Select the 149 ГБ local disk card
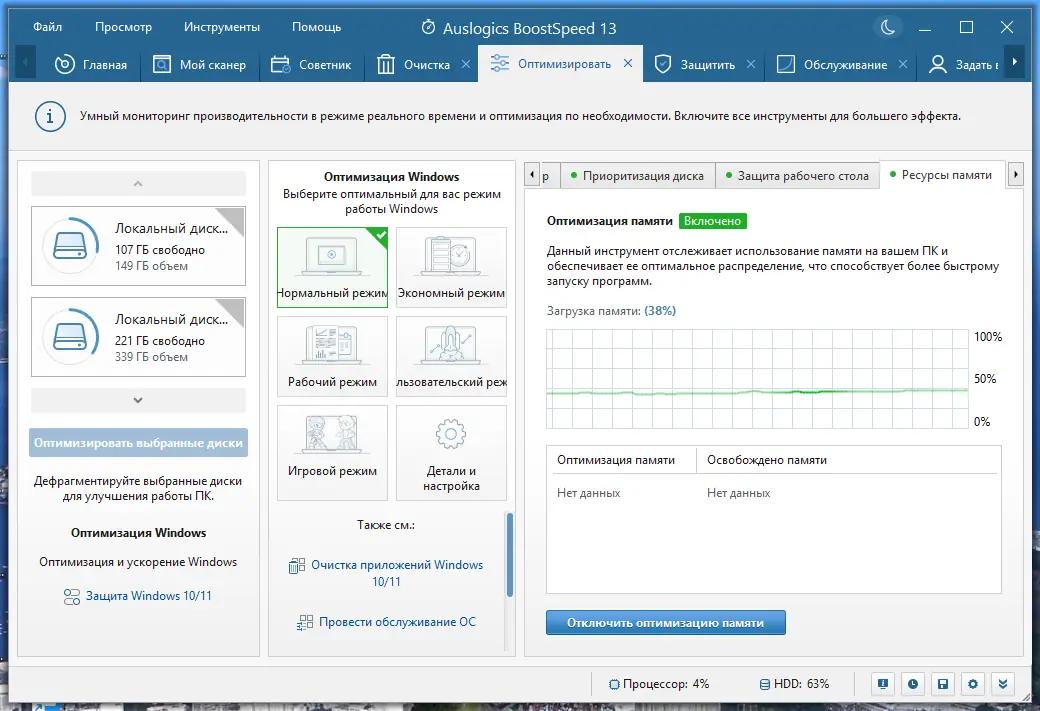Screen dimensions: 1040x711 [x=138, y=246]
